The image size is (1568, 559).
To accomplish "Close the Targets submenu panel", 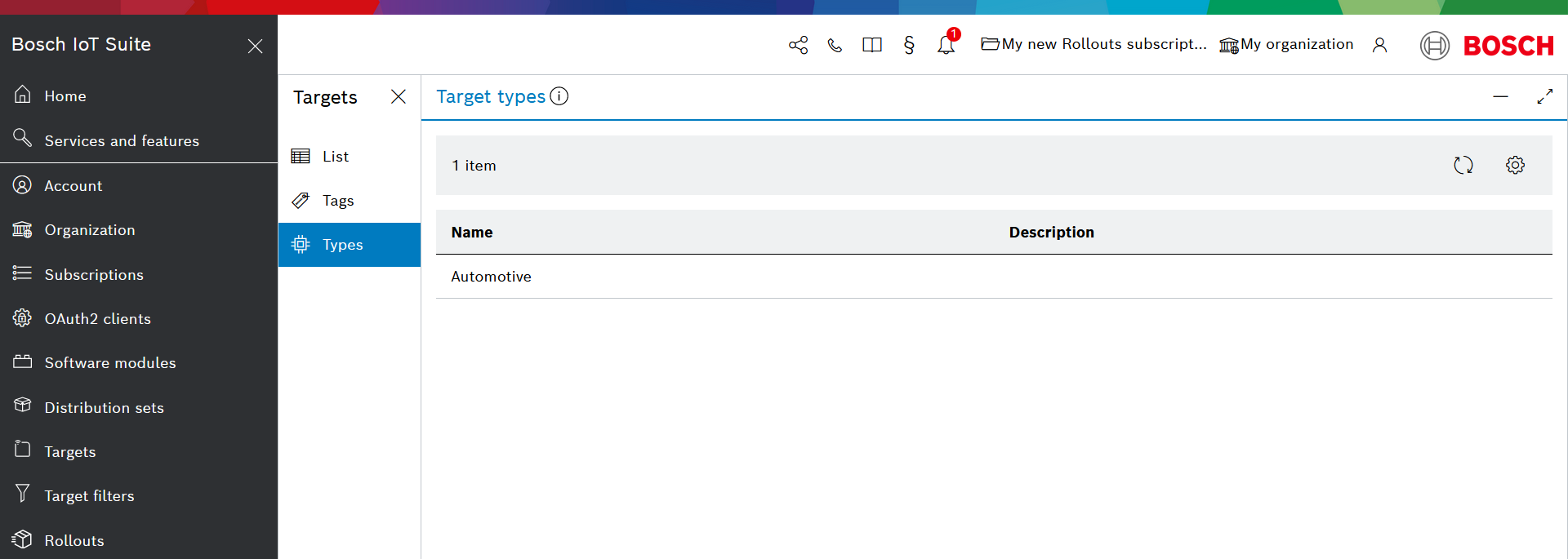I will click(399, 97).
